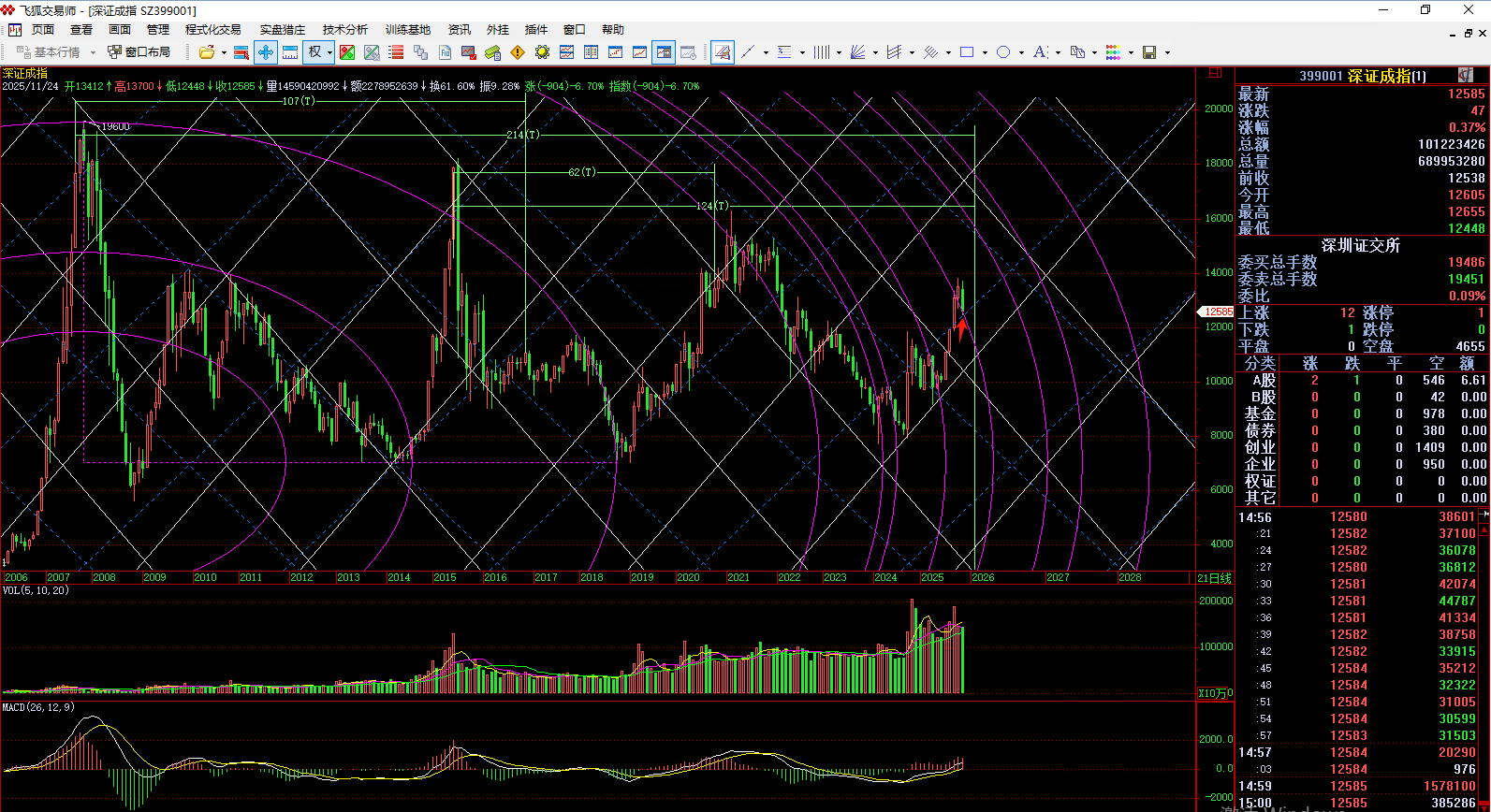This screenshot has width=1491, height=812.
Task: Select the parallel channel drawing tool
Action: coord(894,52)
